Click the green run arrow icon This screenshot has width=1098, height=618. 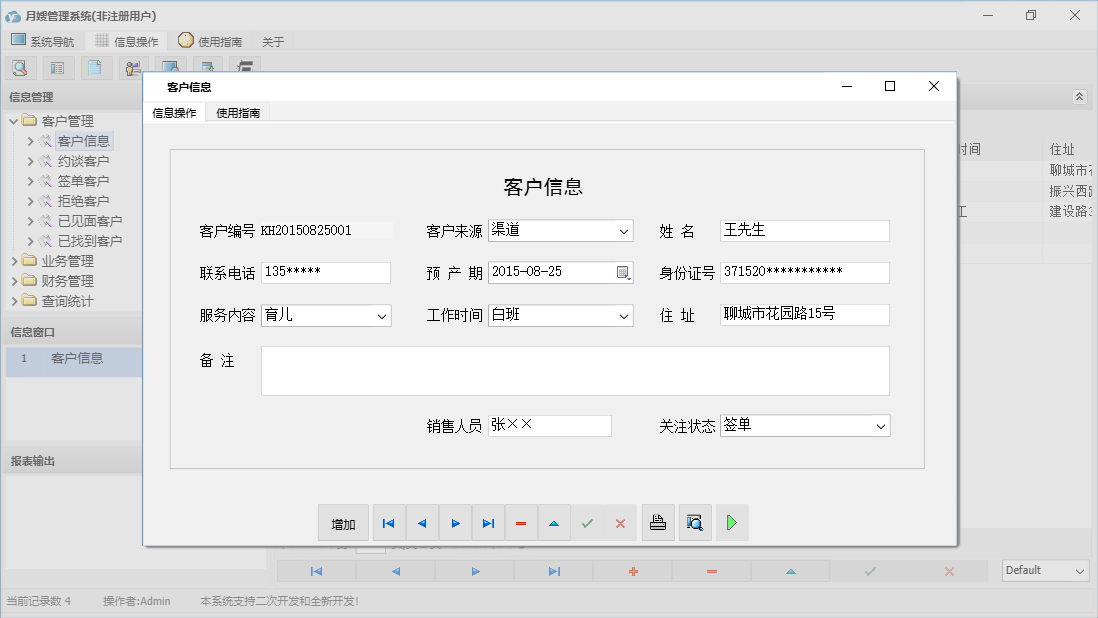pyautogui.click(x=732, y=522)
